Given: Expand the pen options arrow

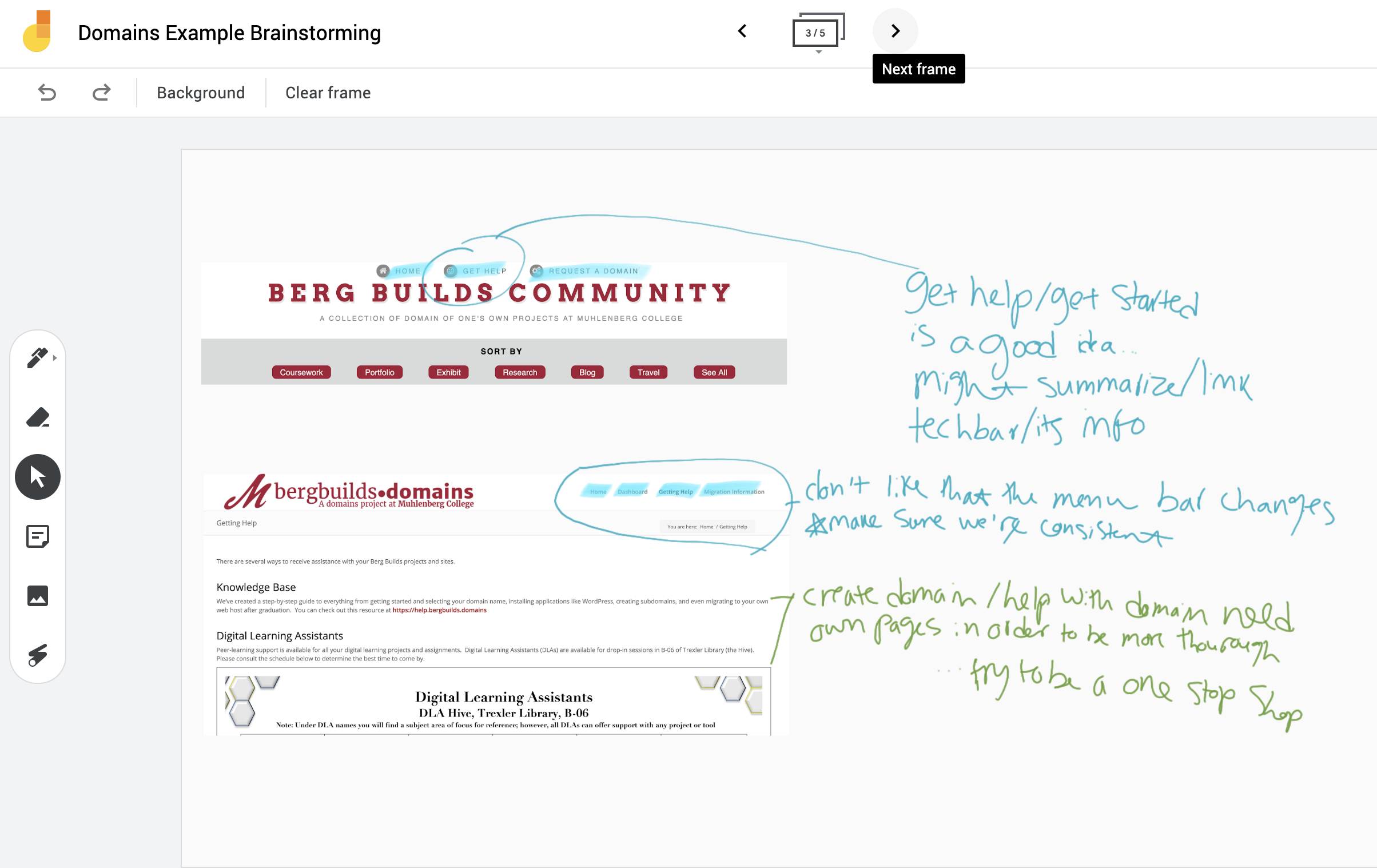Looking at the screenshot, I should [55, 358].
